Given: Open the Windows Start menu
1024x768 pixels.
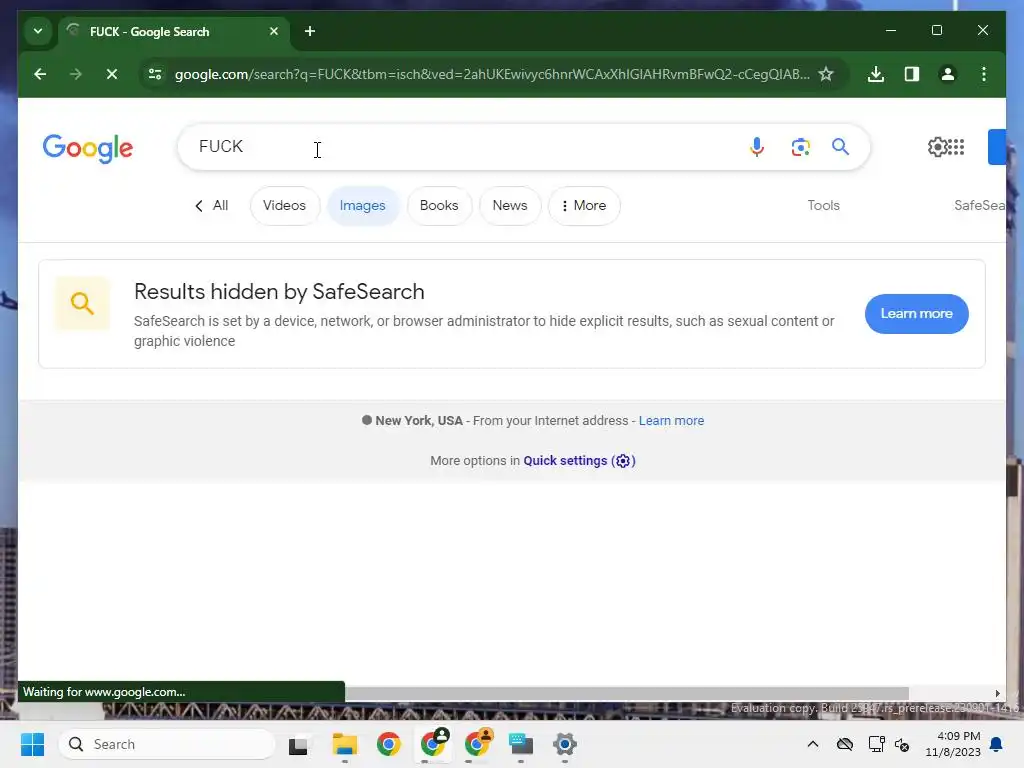Looking at the screenshot, I should [32, 744].
